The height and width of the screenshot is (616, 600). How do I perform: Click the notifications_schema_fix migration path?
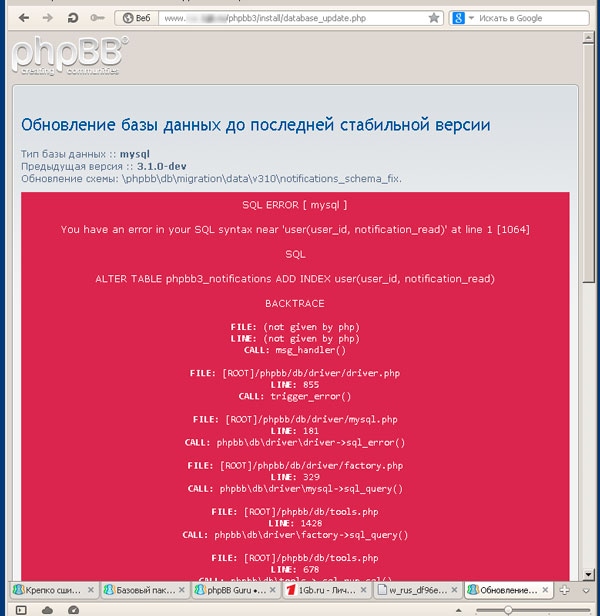tap(262, 179)
